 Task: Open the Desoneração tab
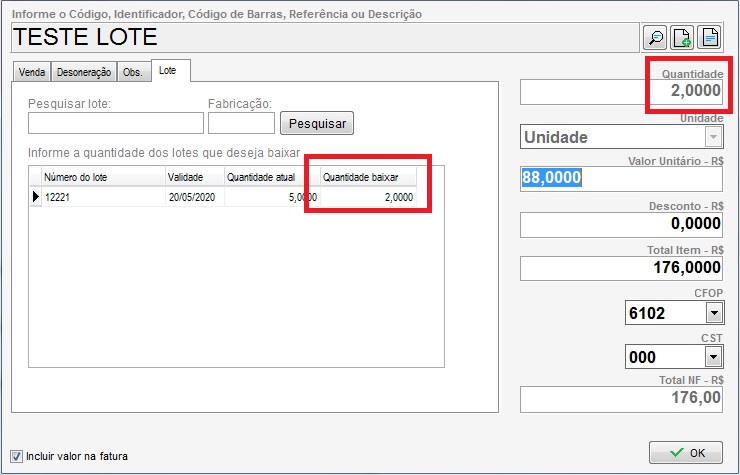(x=84, y=73)
